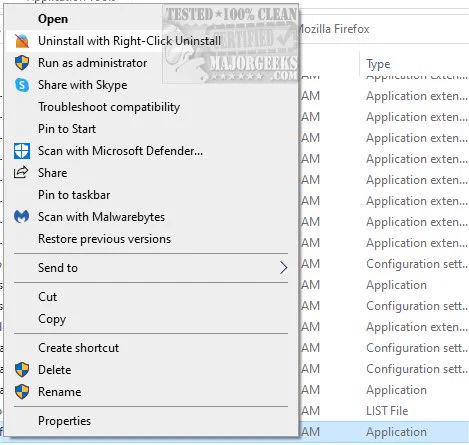Image resolution: width=469 pixels, height=445 pixels.
Task: Click the shield icon beside Delete
Action: click(x=22, y=370)
